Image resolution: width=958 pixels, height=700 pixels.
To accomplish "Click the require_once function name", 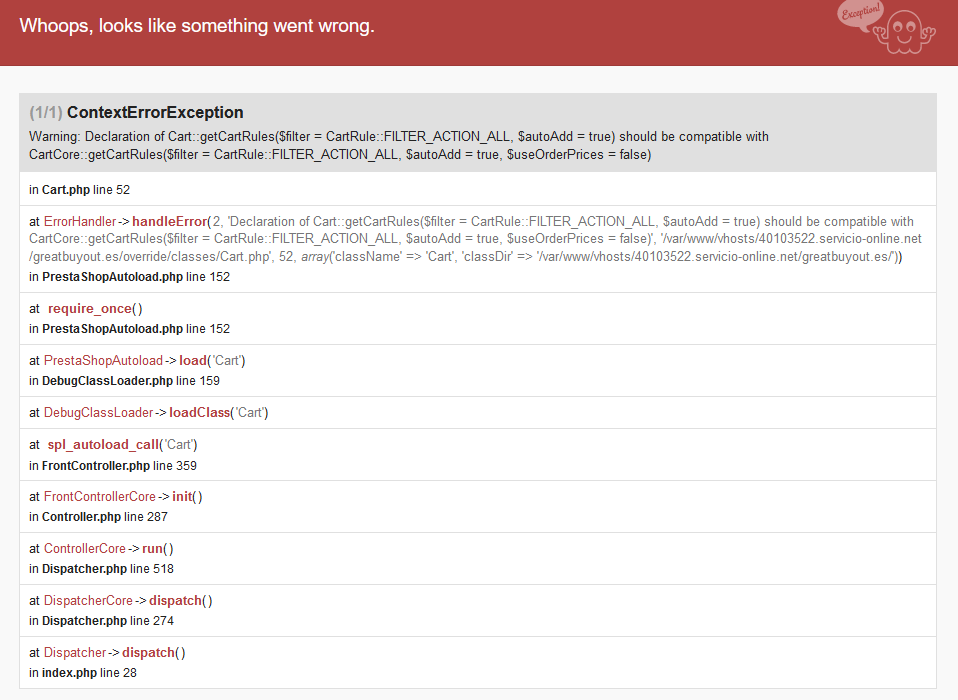I will click(x=90, y=309).
